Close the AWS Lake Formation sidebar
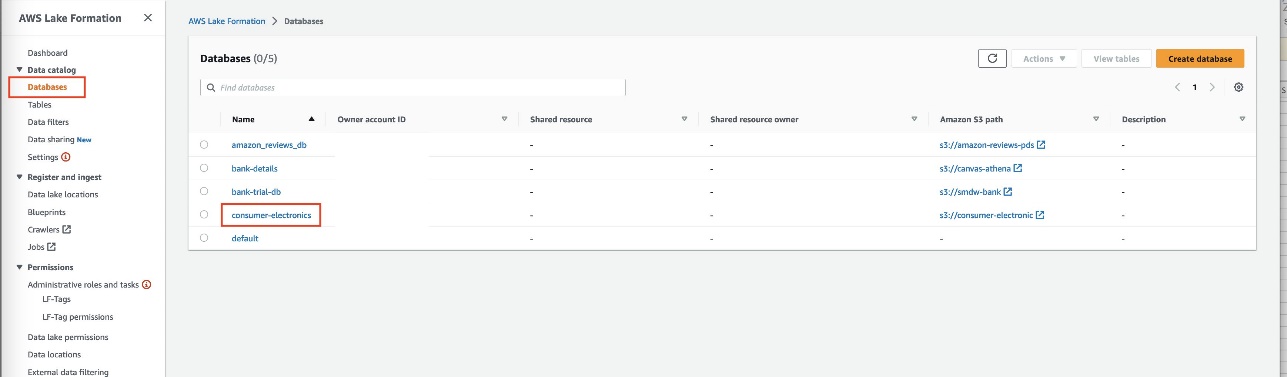 pyautogui.click(x=148, y=18)
